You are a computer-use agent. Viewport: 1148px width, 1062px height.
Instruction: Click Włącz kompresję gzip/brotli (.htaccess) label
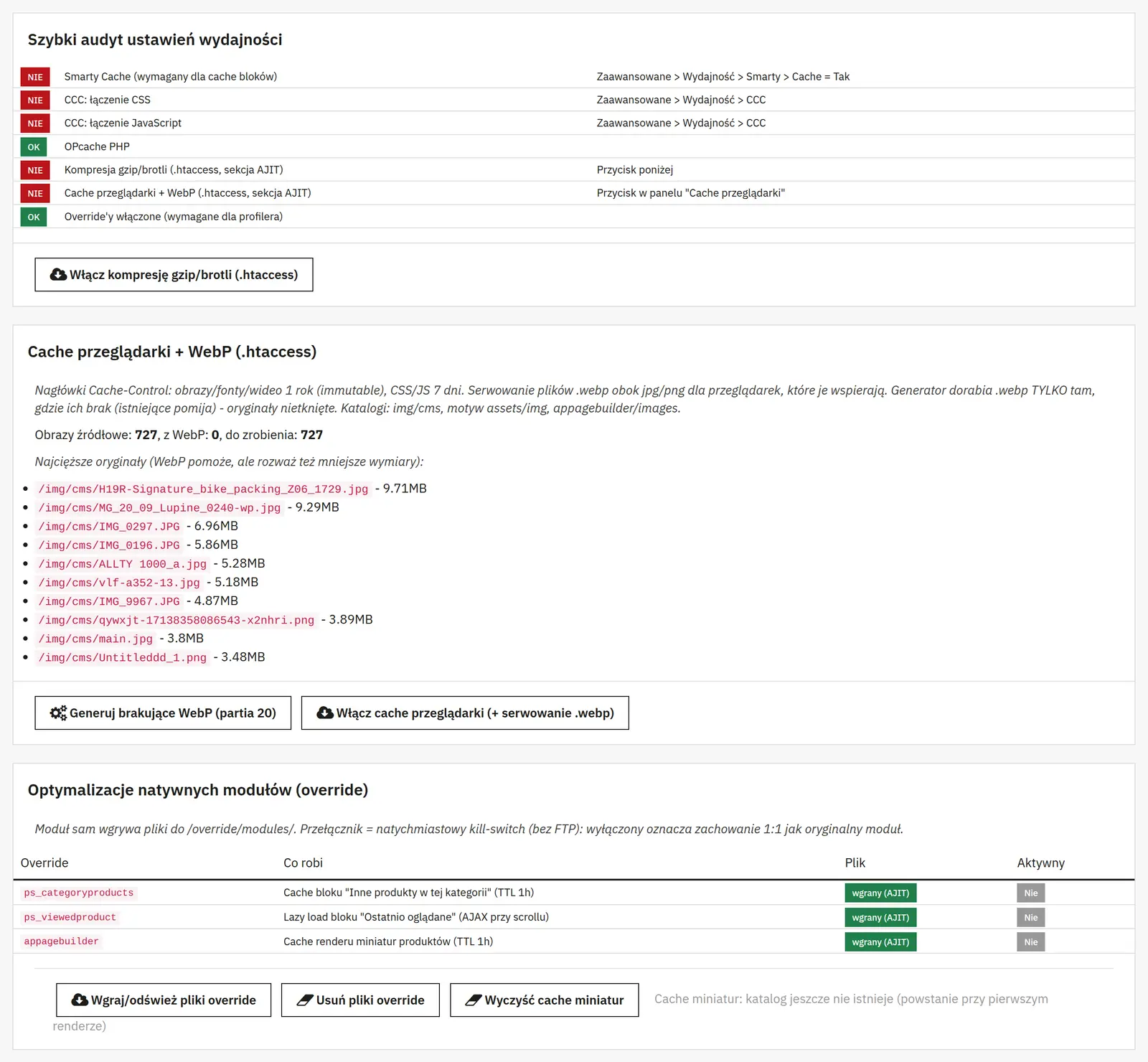184,275
